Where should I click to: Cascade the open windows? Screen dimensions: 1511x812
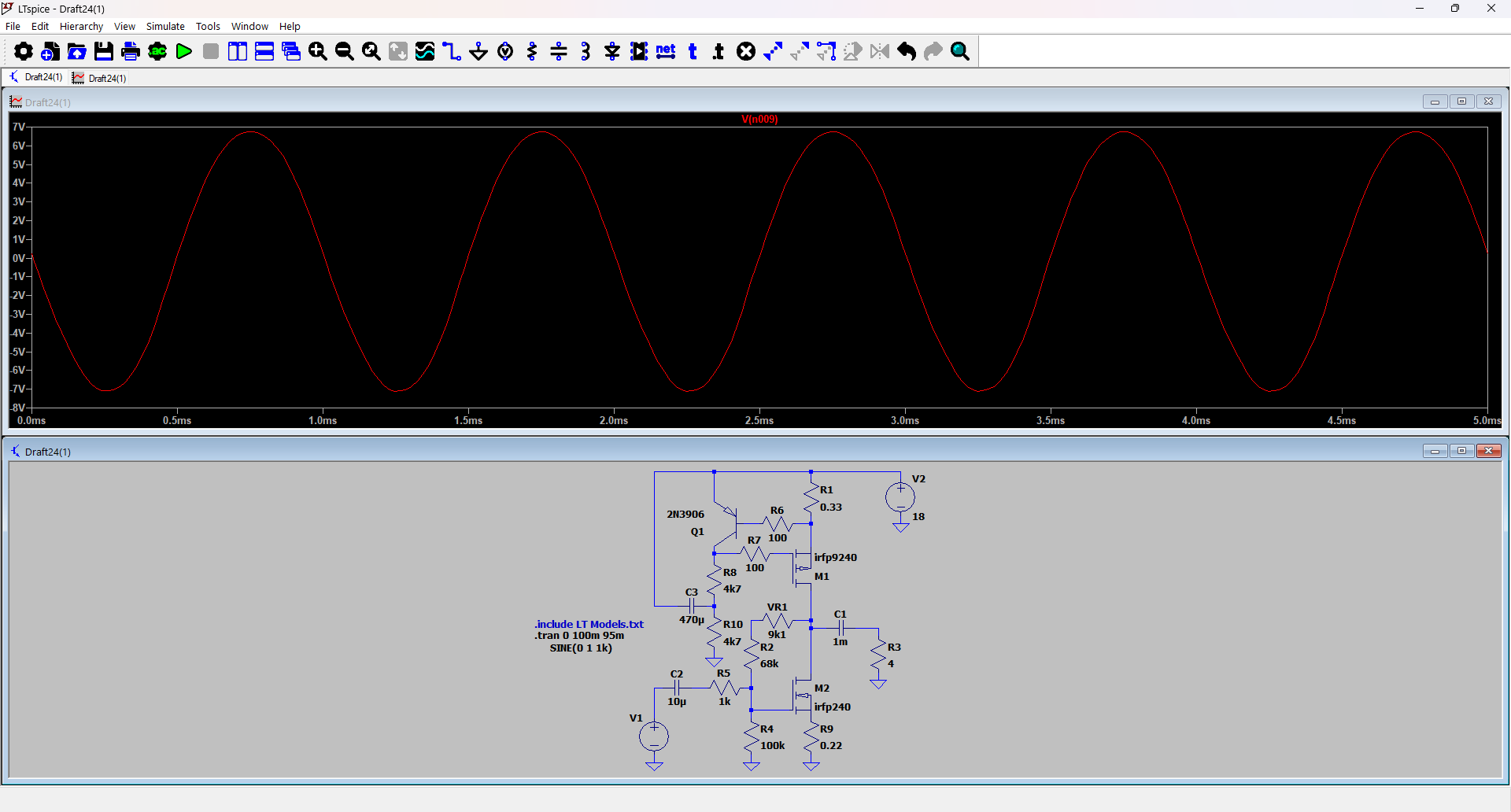click(291, 52)
